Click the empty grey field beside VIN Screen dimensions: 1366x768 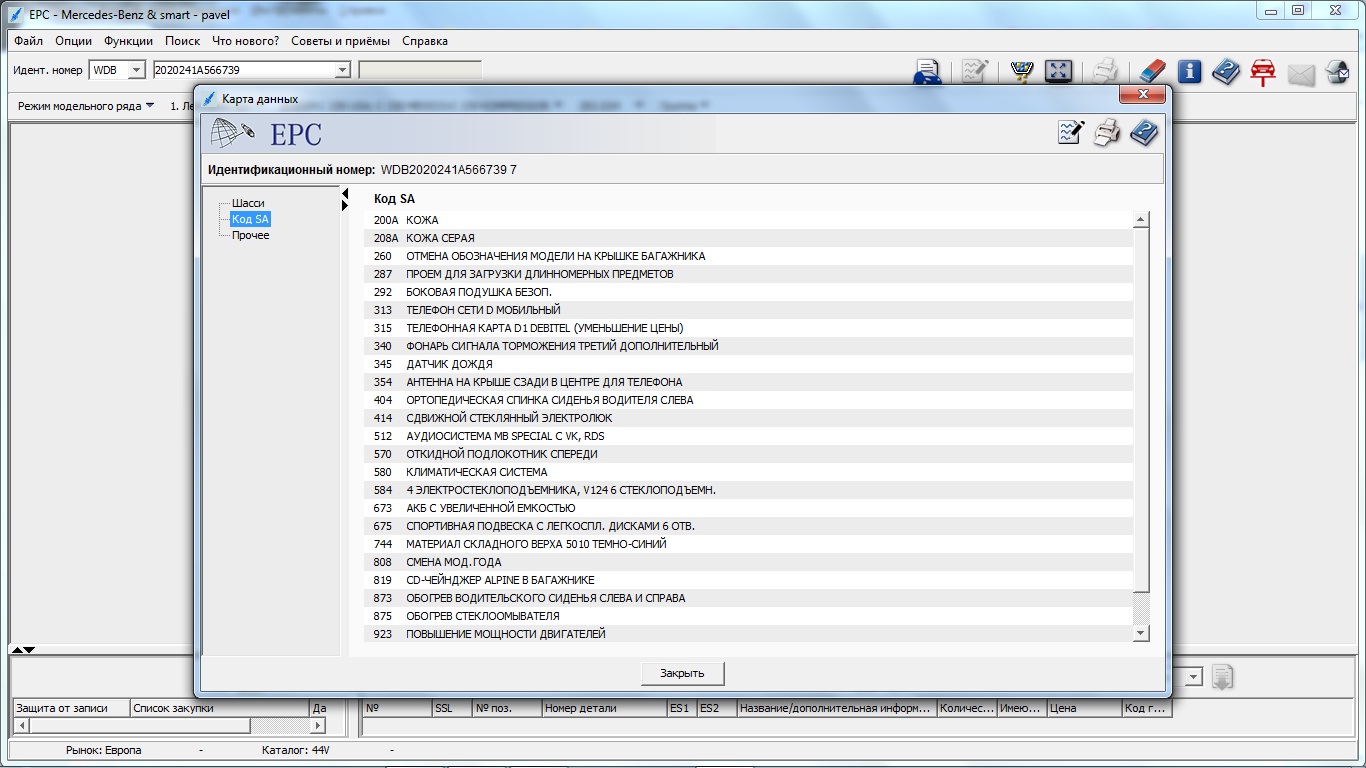420,70
